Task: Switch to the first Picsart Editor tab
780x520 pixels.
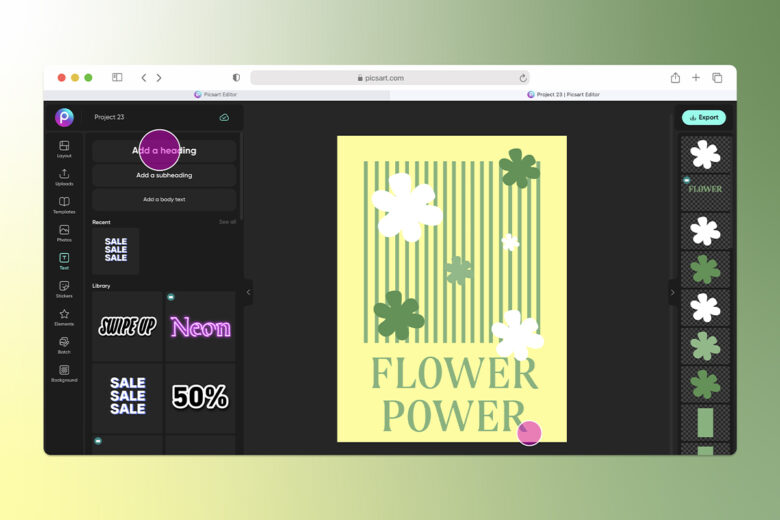Action: [x=215, y=94]
